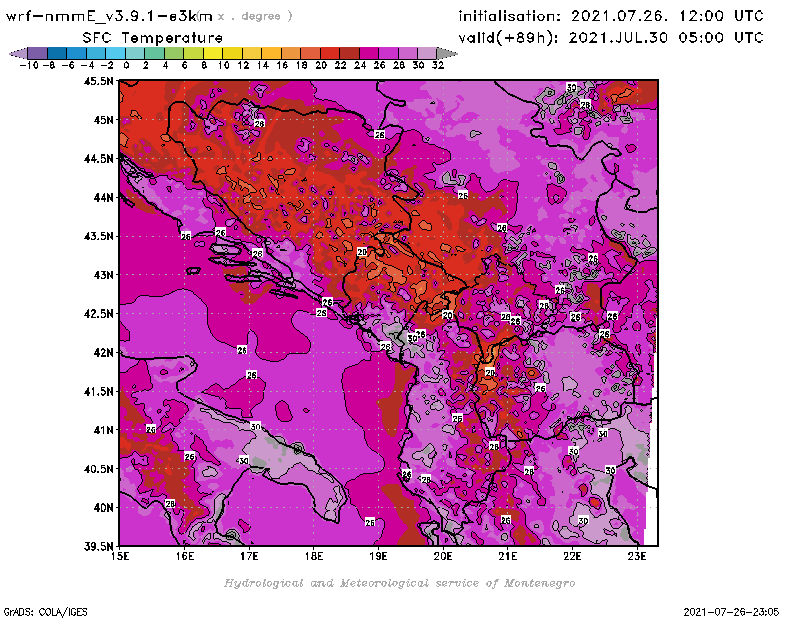Click the '45N' latitude label
This screenshot has width=800, height=618.
pos(103,120)
